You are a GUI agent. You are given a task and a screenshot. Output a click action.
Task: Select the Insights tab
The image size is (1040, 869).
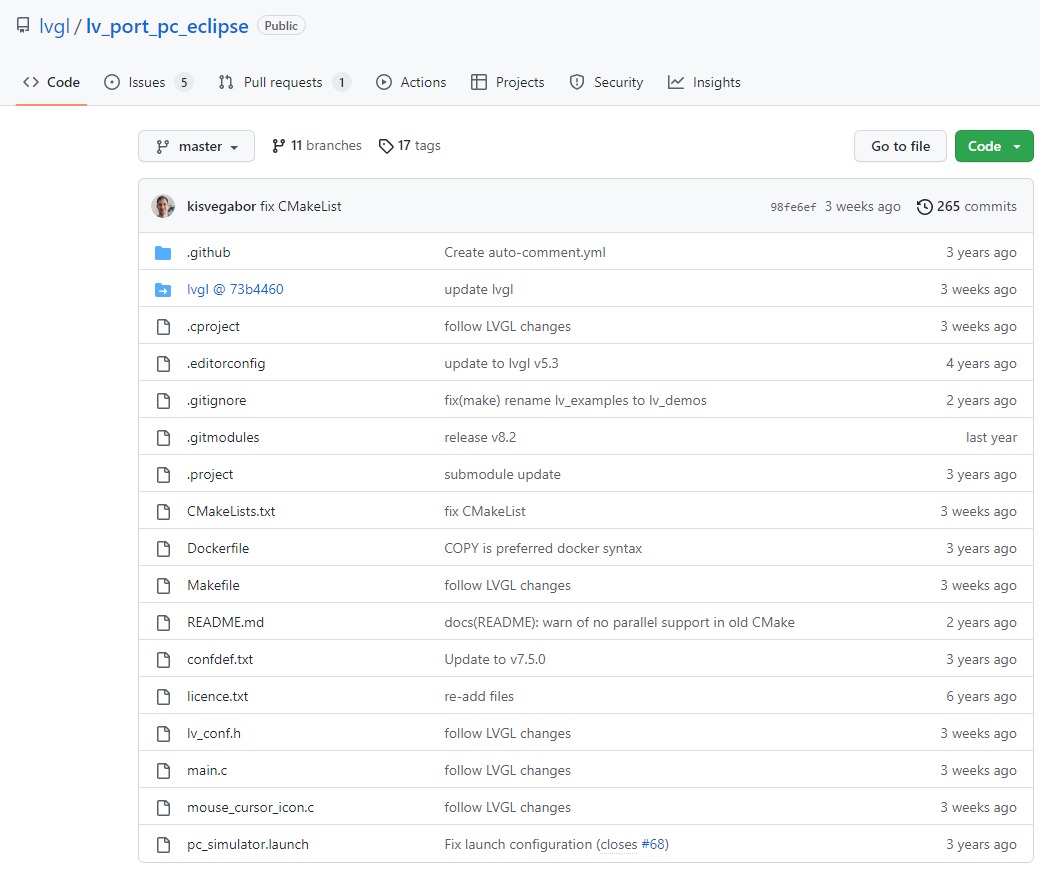pyautogui.click(x=705, y=83)
